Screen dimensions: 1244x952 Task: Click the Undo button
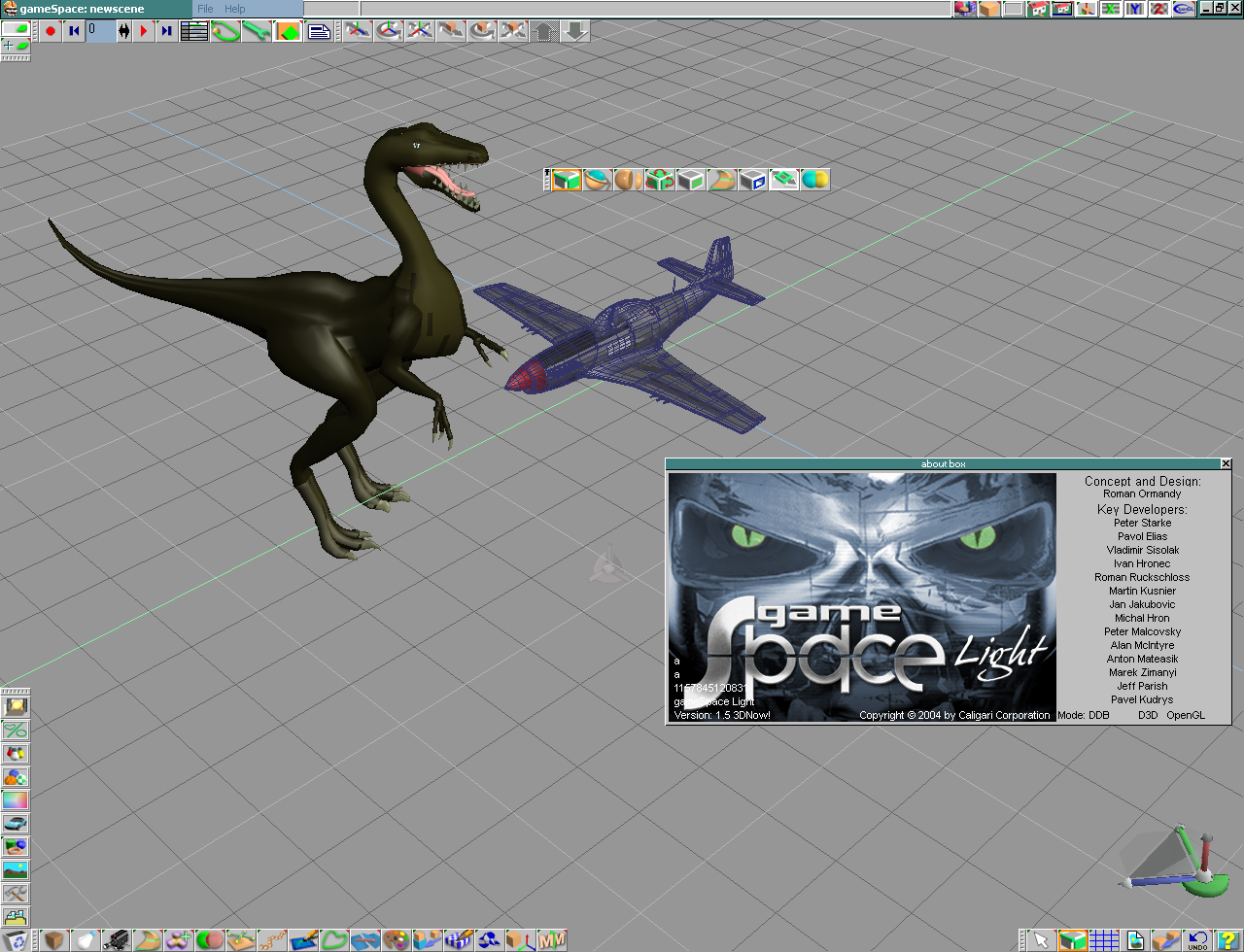coord(1197,940)
